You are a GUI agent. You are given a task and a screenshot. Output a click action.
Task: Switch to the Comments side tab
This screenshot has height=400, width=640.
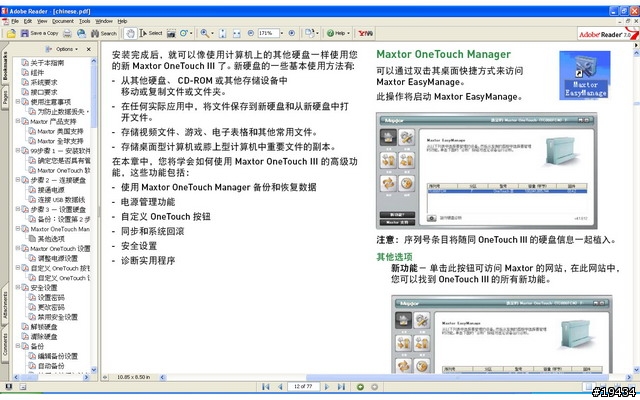point(5,344)
